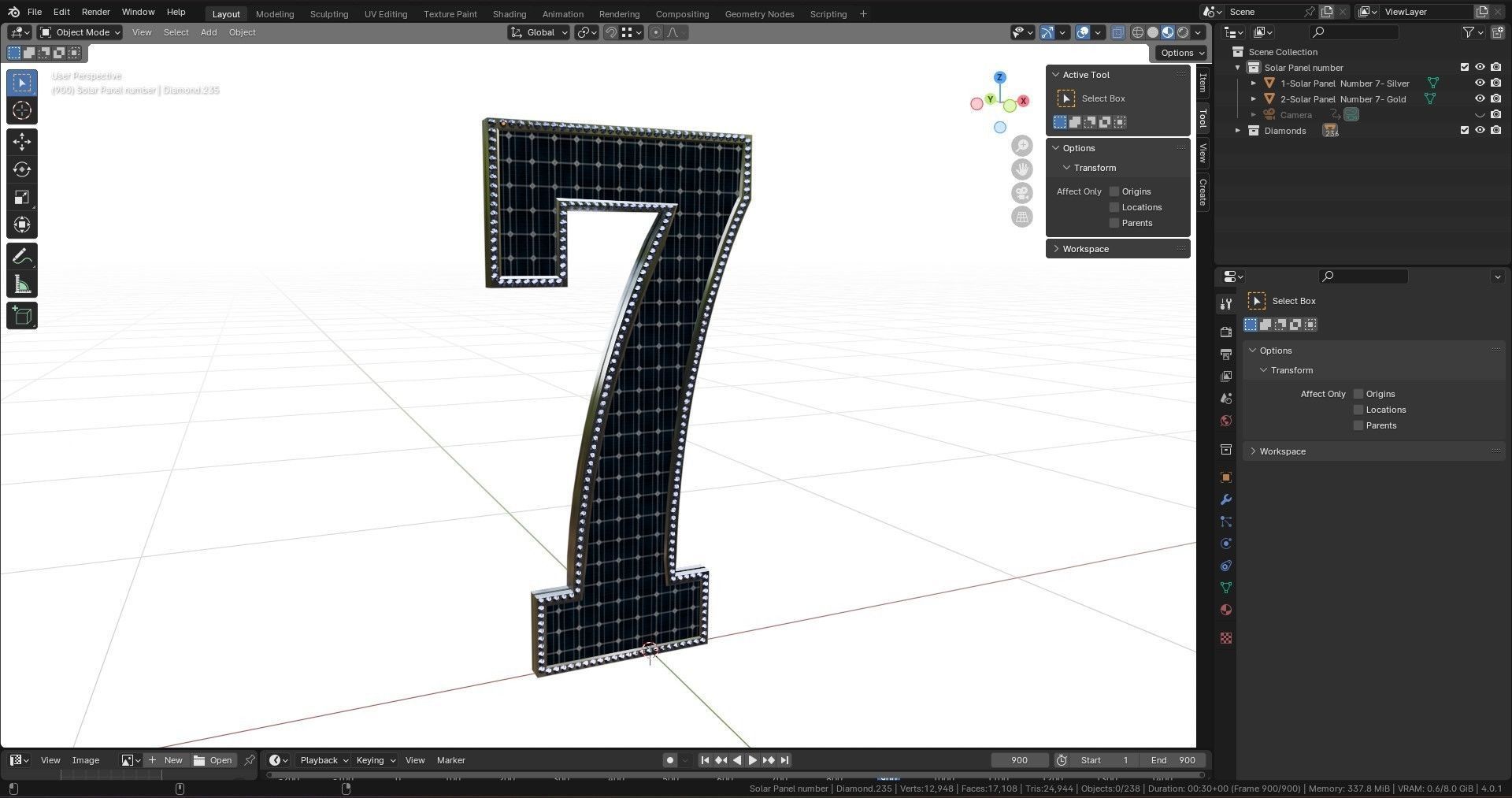The width and height of the screenshot is (1512, 798).
Task: Collapse Active Tool panel
Action: 1056,75
